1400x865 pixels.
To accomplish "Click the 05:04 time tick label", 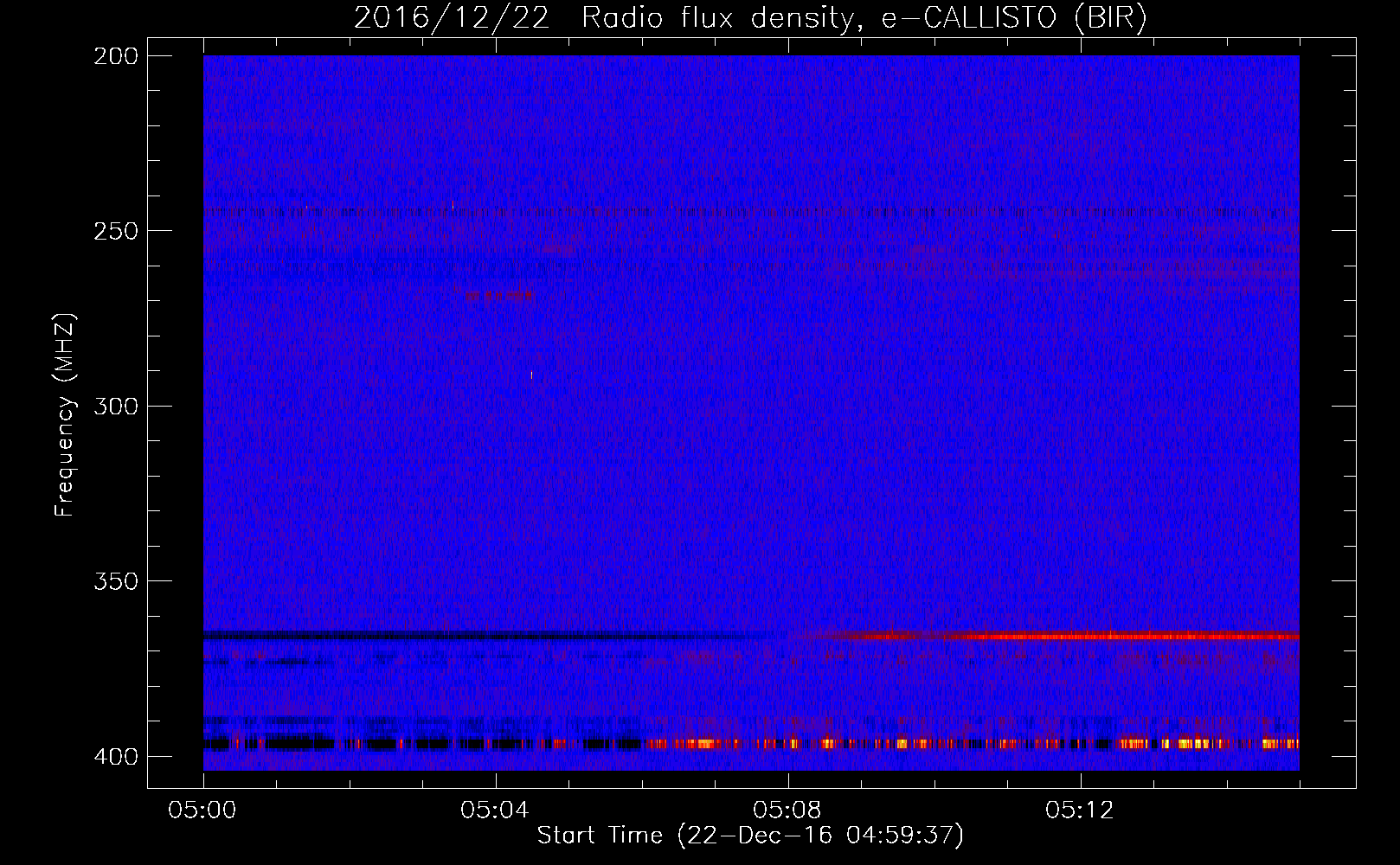I will tap(495, 811).
